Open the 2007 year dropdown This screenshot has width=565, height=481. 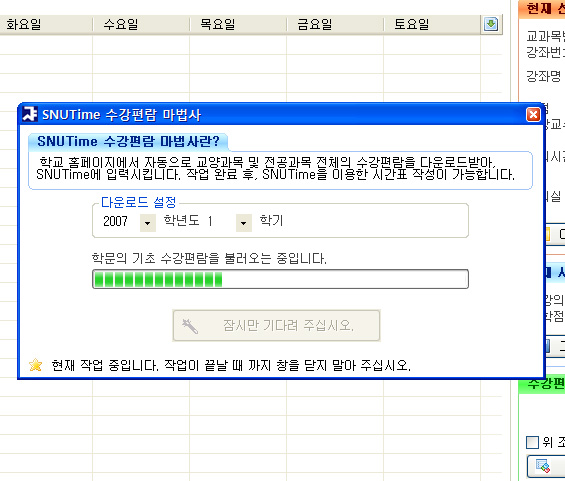[x=148, y=223]
